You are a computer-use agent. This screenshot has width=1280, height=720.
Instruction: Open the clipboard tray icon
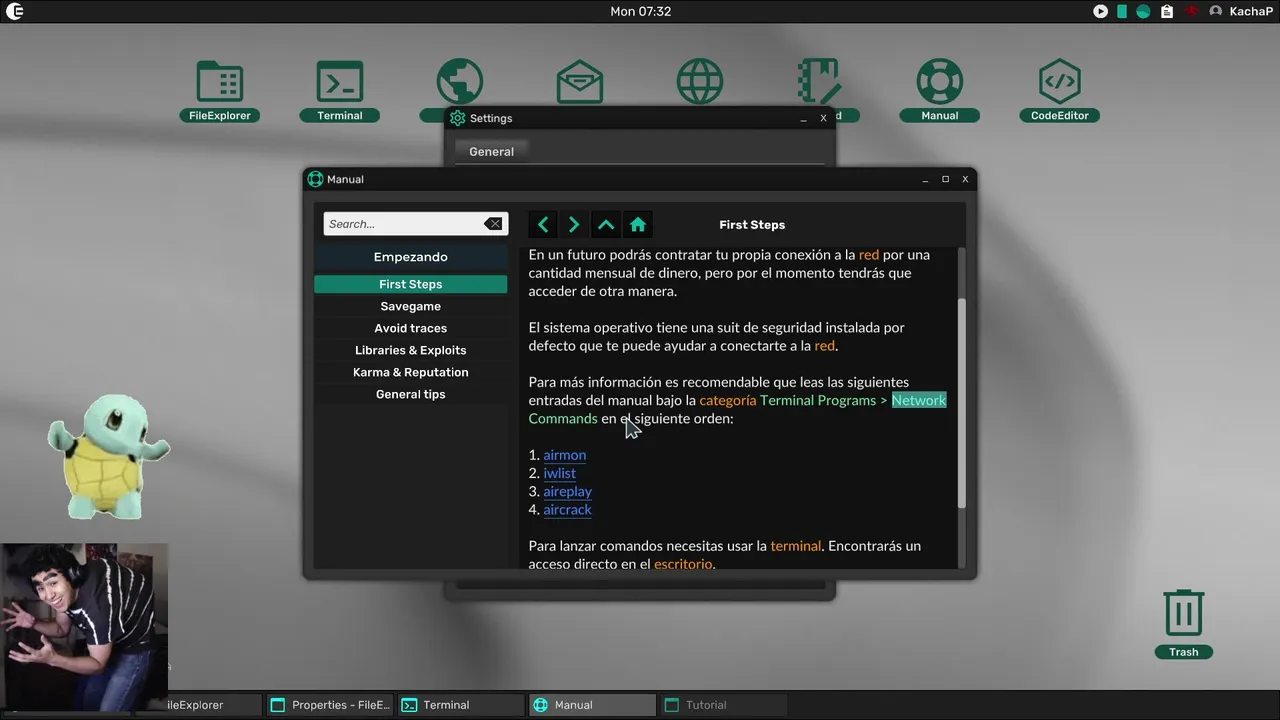pos(1166,11)
